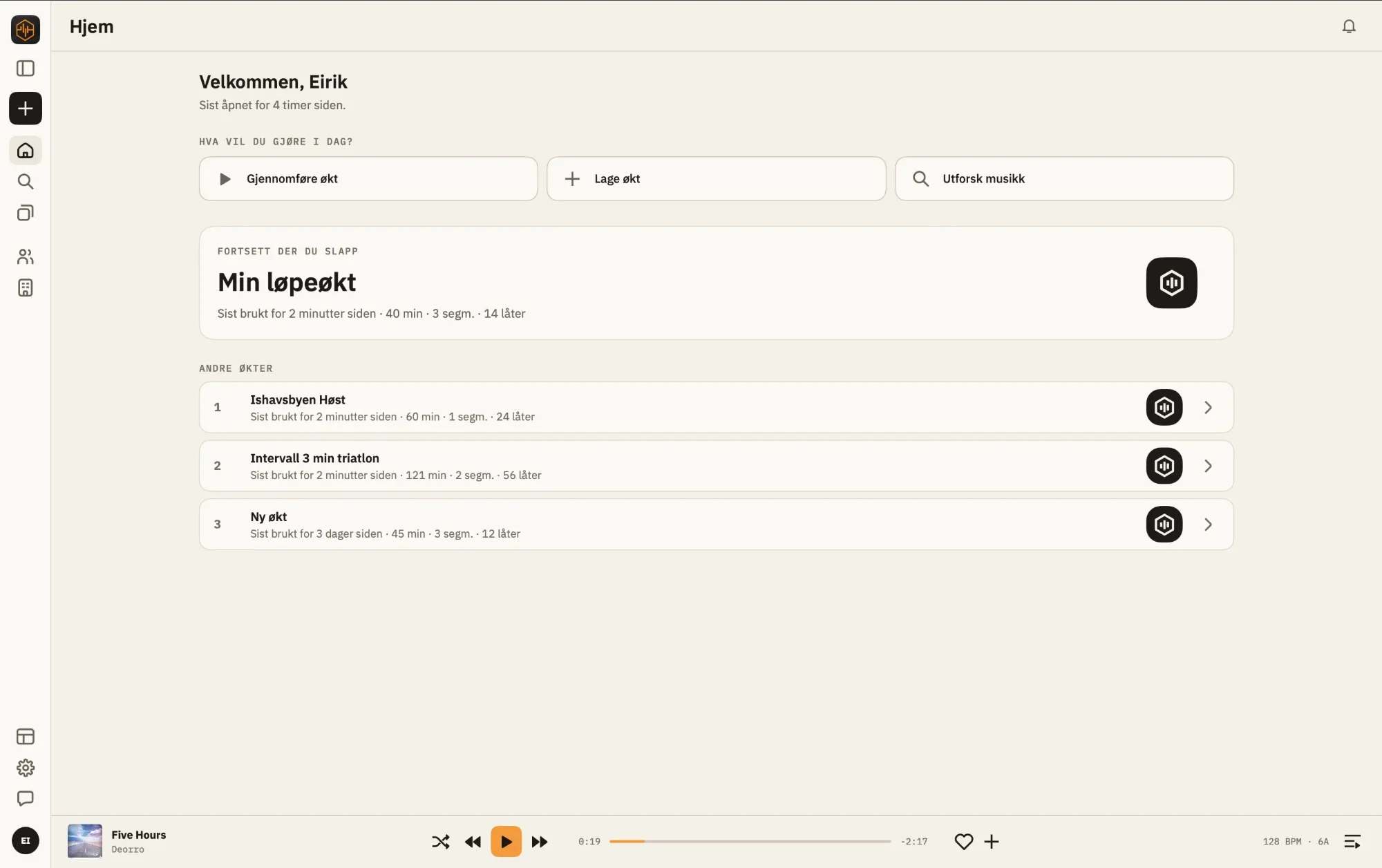Image resolution: width=1382 pixels, height=868 pixels.
Task: Click the Lage økt button
Action: click(716, 179)
